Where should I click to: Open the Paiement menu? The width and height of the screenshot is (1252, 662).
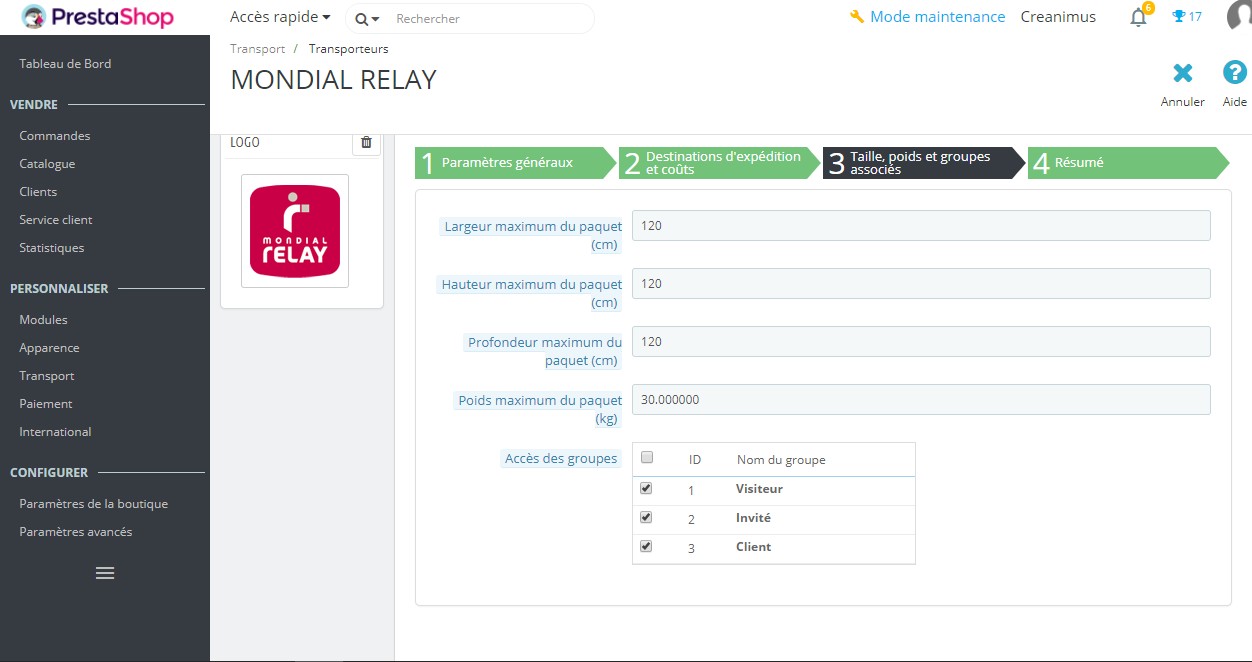point(46,403)
